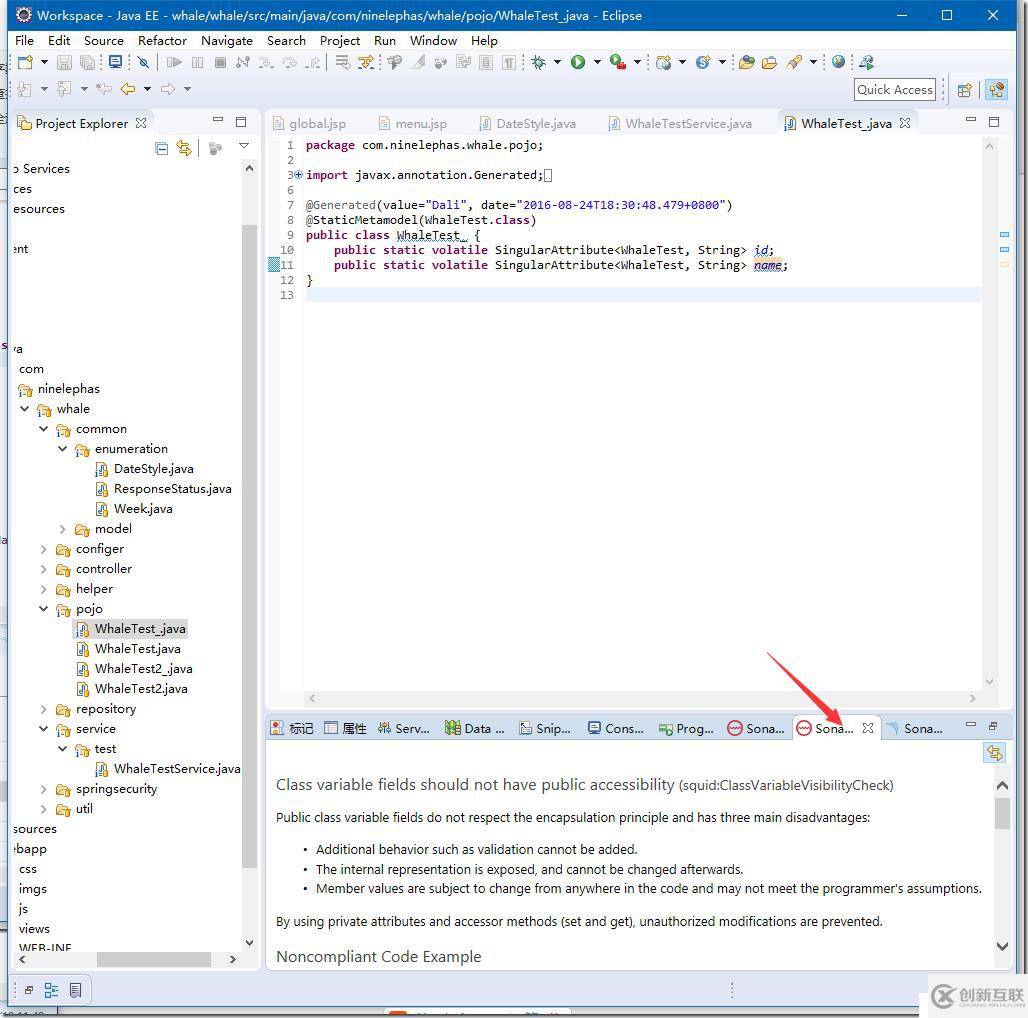Toggle Show Whitespace Characters pilcrow icon
This screenshot has height=1018, width=1028.
point(509,62)
